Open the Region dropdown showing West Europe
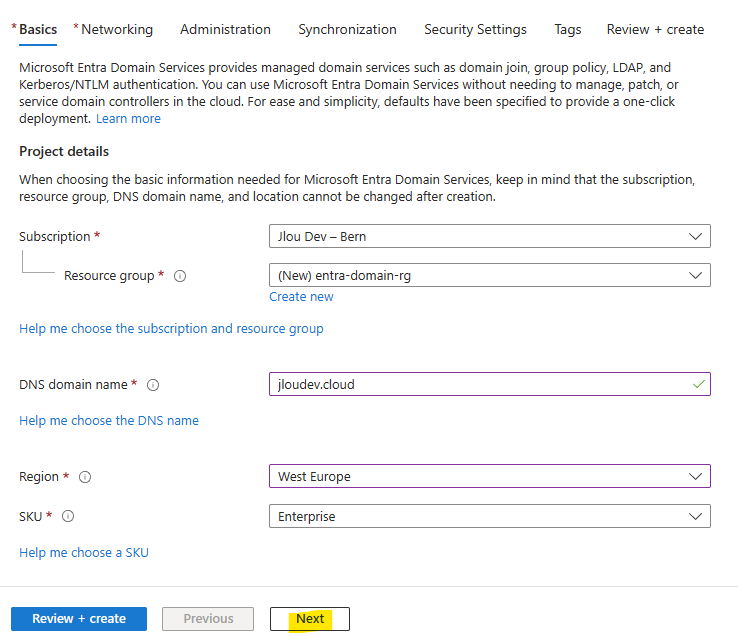The width and height of the screenshot is (738, 637). coord(489,476)
